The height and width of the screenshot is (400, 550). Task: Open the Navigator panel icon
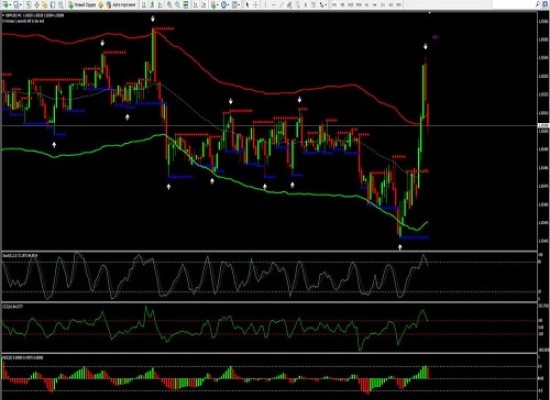[x=44, y=5]
